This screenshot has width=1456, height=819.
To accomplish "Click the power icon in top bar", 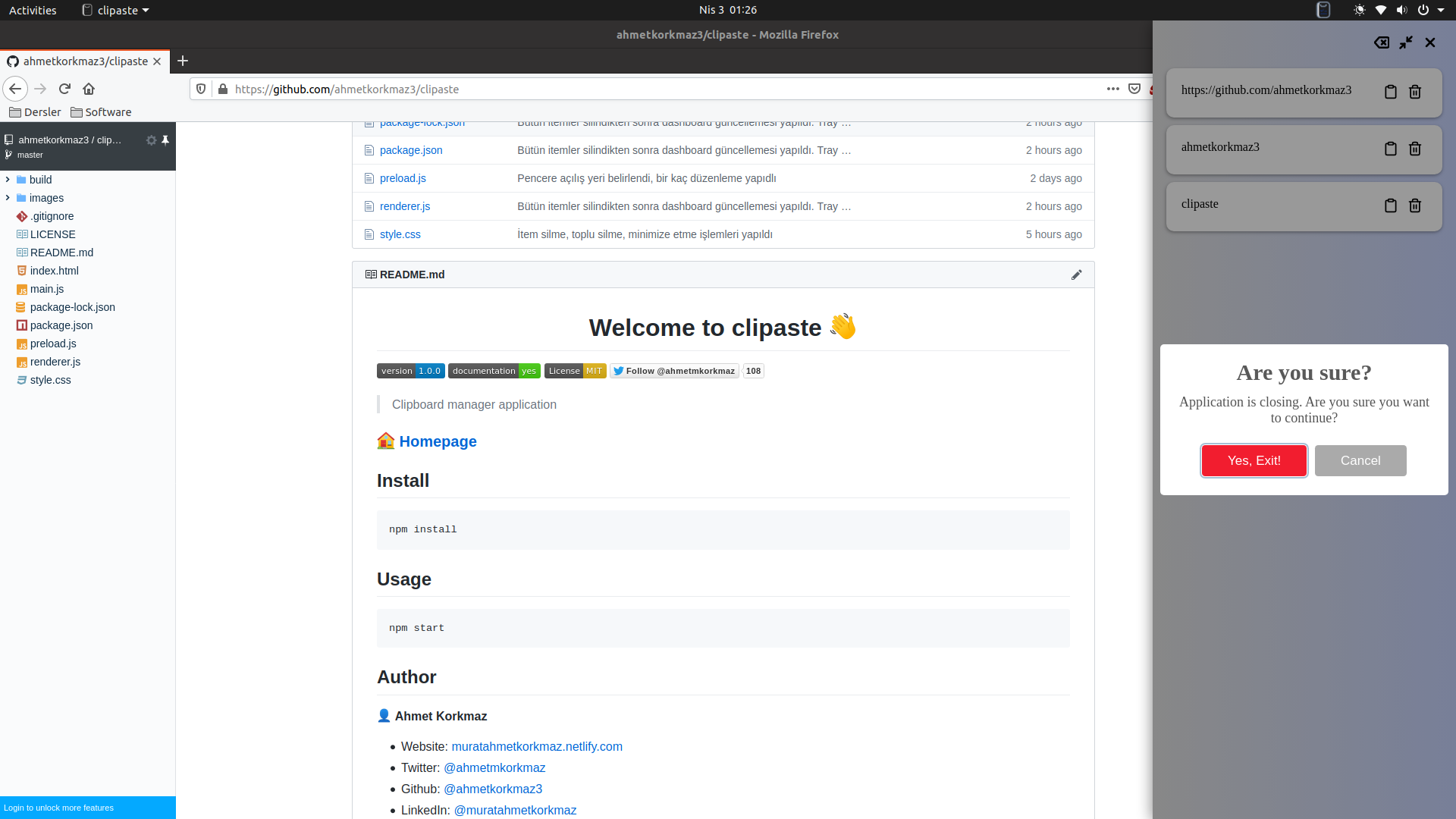I will pyautogui.click(x=1423, y=10).
